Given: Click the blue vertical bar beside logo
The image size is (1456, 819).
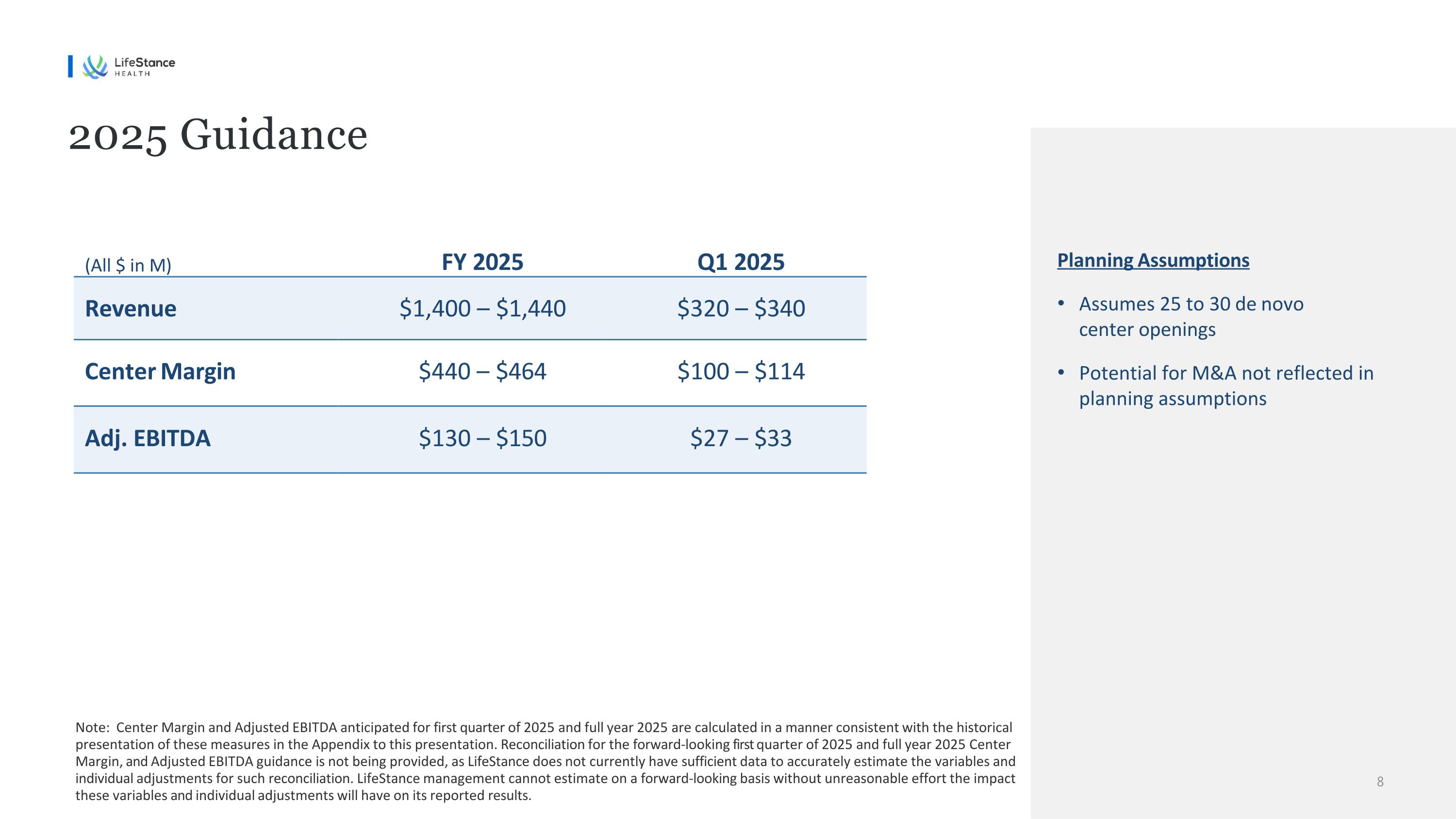Looking at the screenshot, I should click(71, 66).
